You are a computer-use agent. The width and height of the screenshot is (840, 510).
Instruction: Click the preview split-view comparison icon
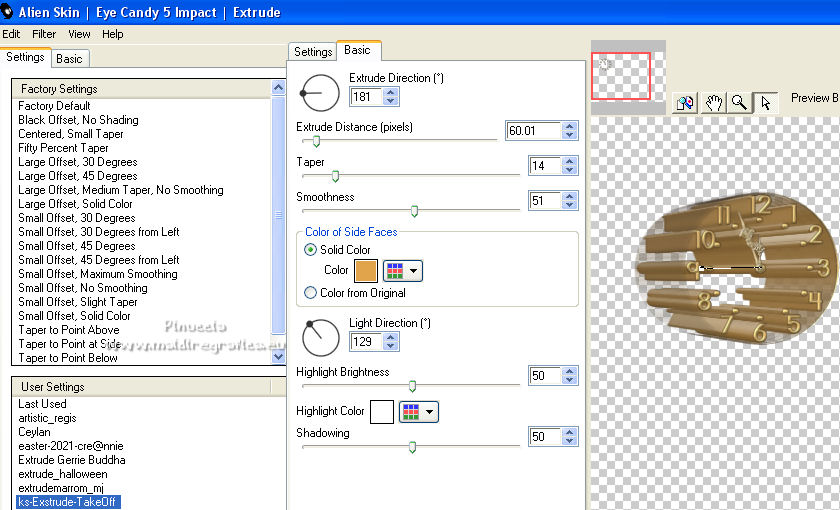685,102
